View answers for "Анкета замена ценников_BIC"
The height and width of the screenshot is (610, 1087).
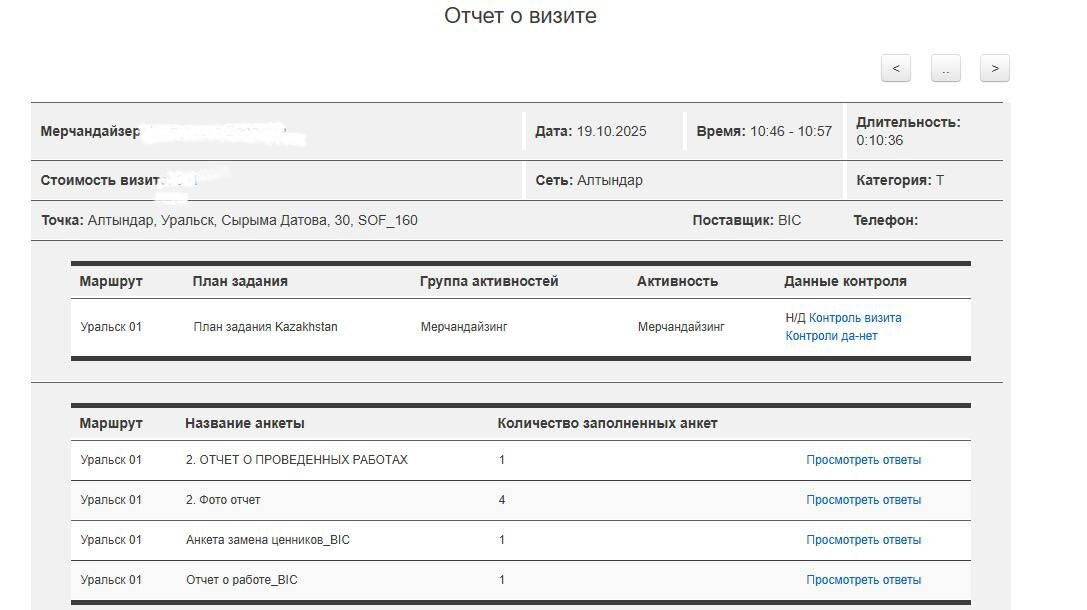pos(863,539)
